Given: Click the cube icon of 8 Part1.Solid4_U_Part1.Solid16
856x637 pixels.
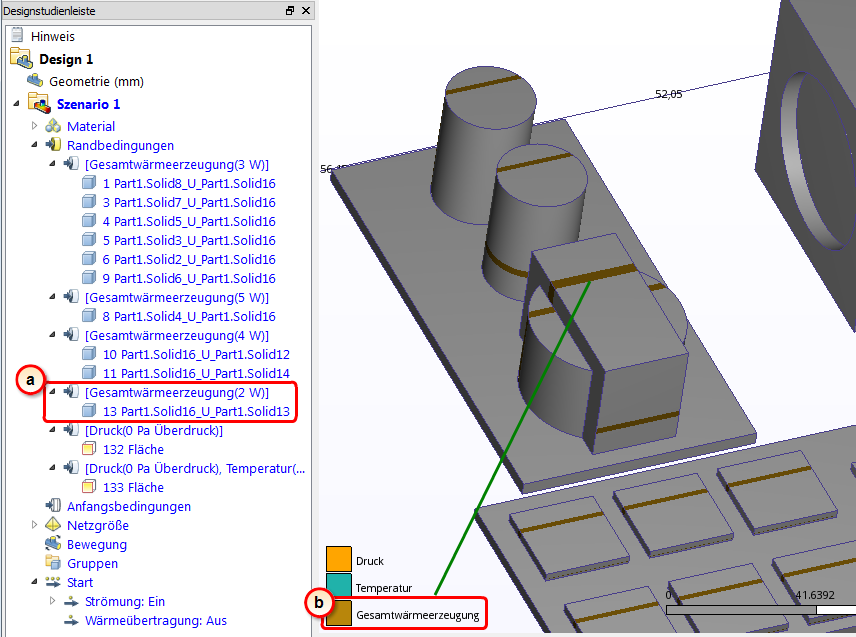Looking at the screenshot, I should [89, 316].
